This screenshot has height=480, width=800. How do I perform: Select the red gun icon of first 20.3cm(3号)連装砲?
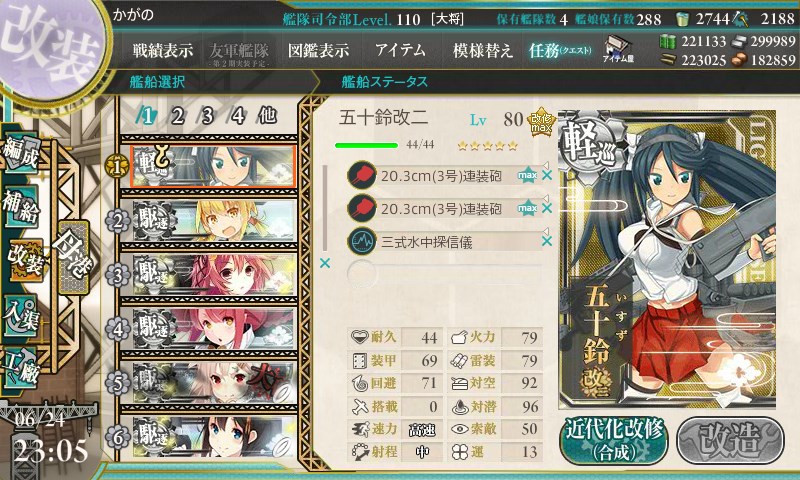tap(361, 175)
